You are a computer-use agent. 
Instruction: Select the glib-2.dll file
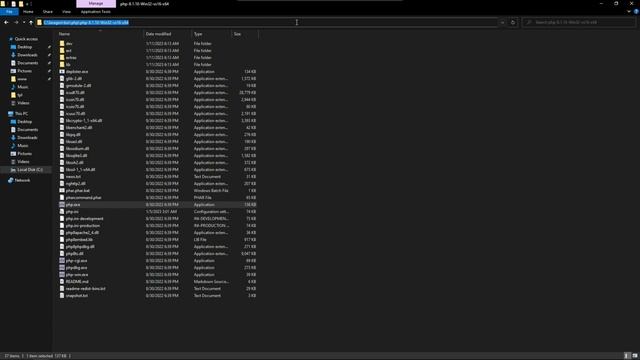pos(73,78)
